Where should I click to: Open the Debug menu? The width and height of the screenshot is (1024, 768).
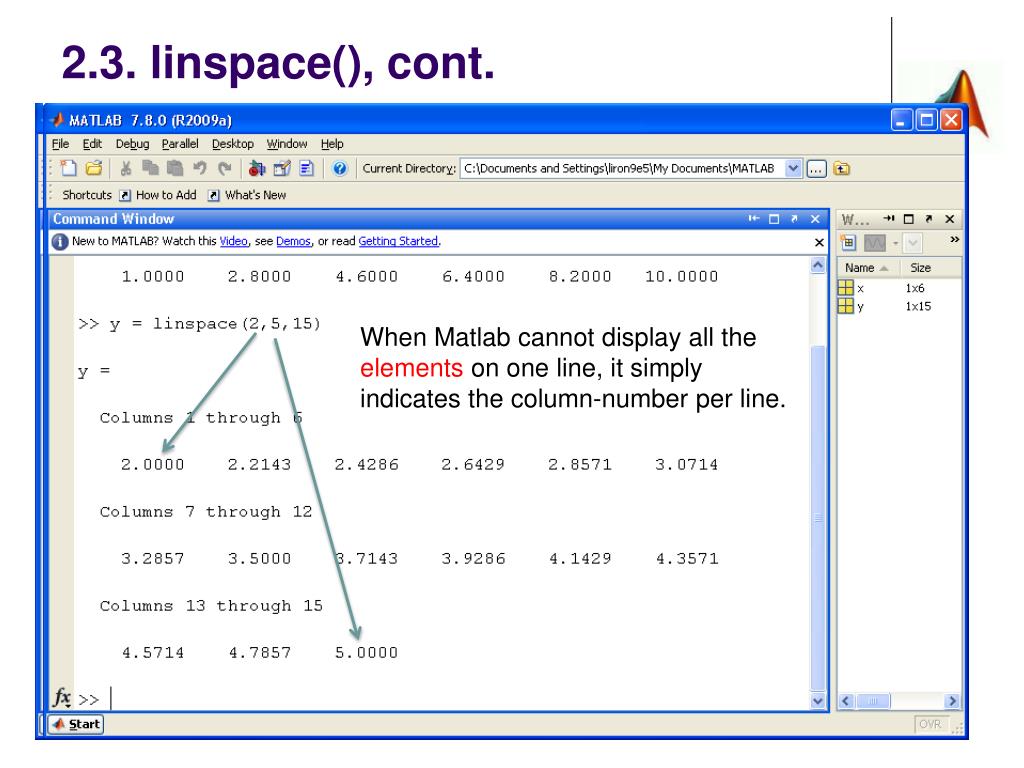[133, 144]
